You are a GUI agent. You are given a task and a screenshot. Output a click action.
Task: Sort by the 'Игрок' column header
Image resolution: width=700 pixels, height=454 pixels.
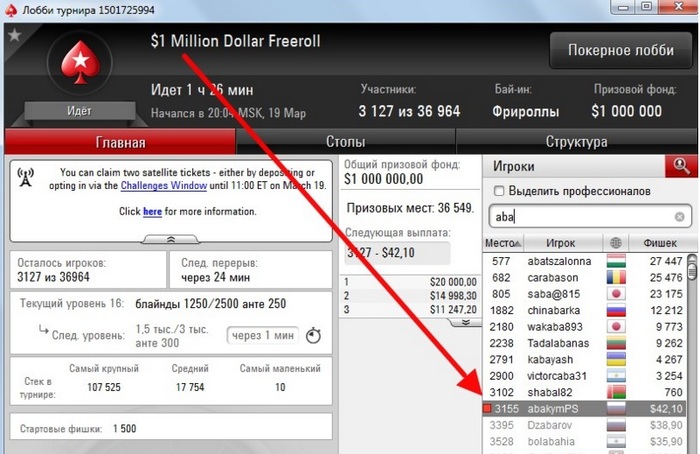click(561, 243)
